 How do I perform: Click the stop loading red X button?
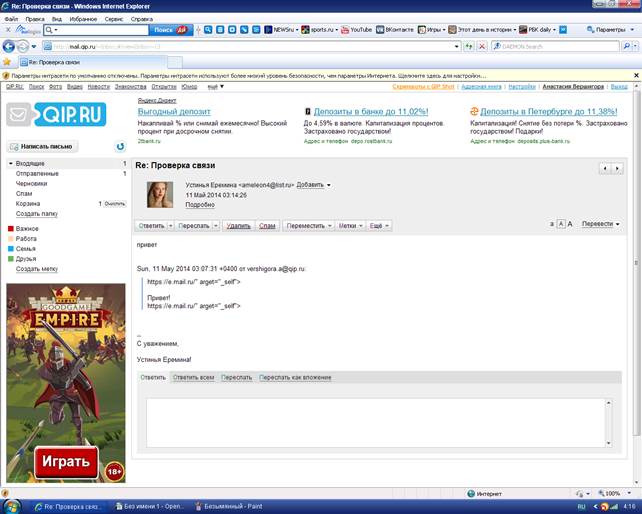coord(482,46)
